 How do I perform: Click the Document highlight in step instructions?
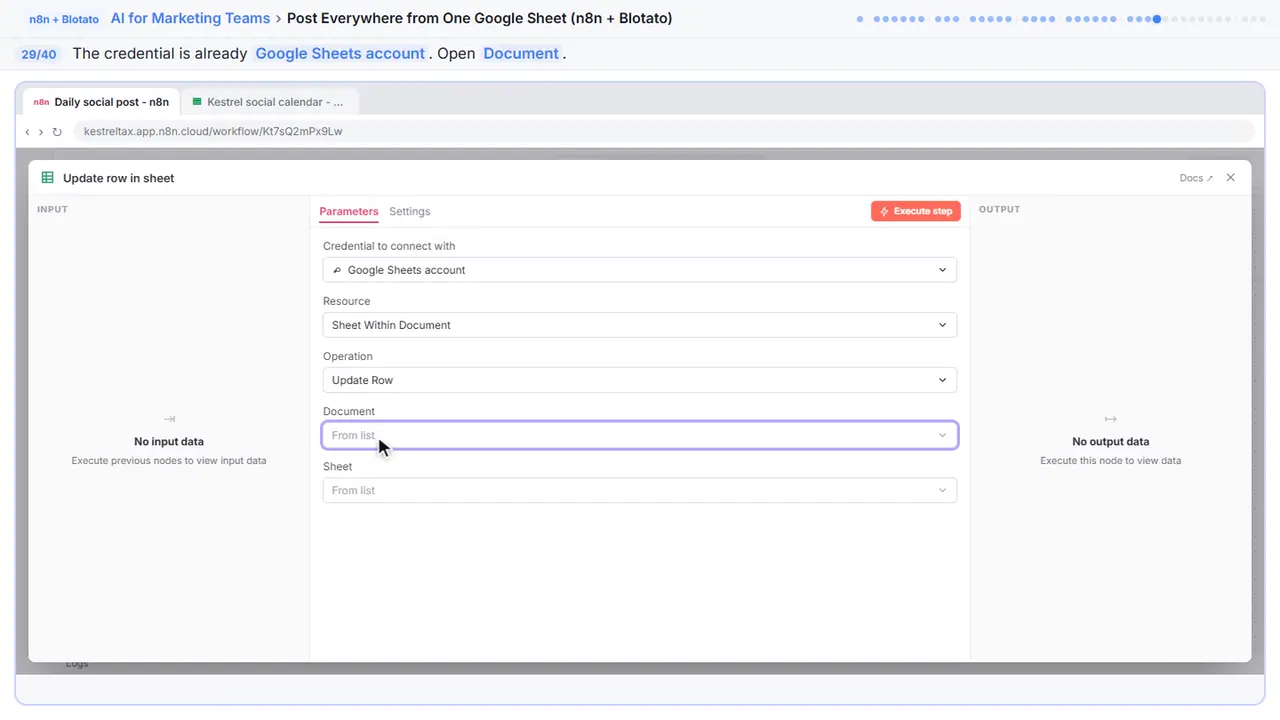point(521,53)
